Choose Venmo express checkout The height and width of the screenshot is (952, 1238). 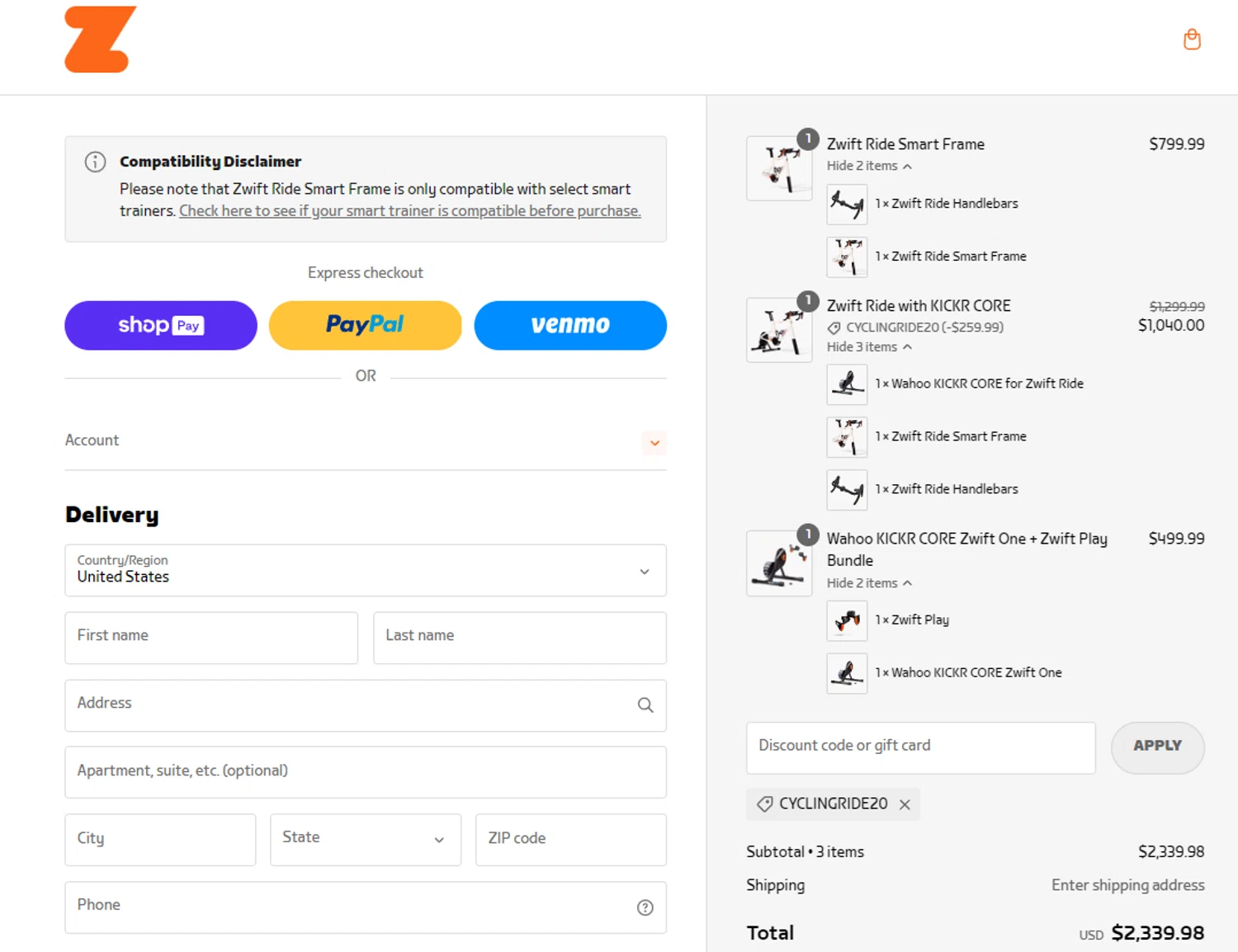pos(570,325)
